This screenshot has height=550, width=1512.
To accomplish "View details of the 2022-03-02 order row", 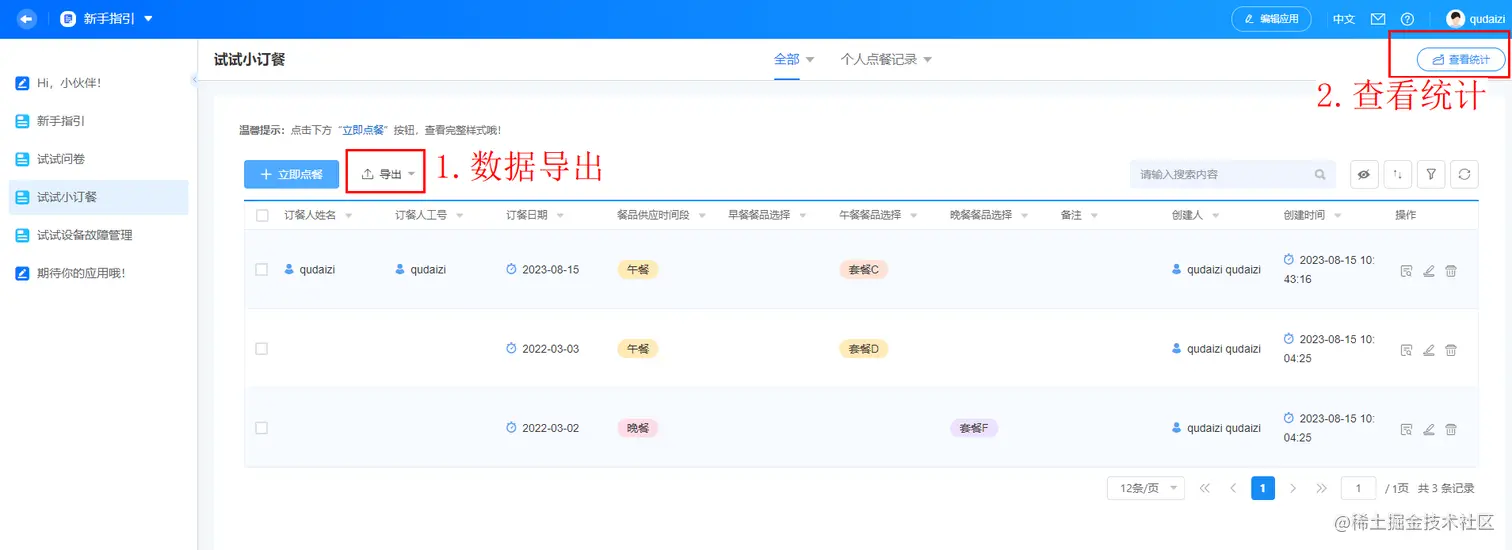I will pos(1406,428).
